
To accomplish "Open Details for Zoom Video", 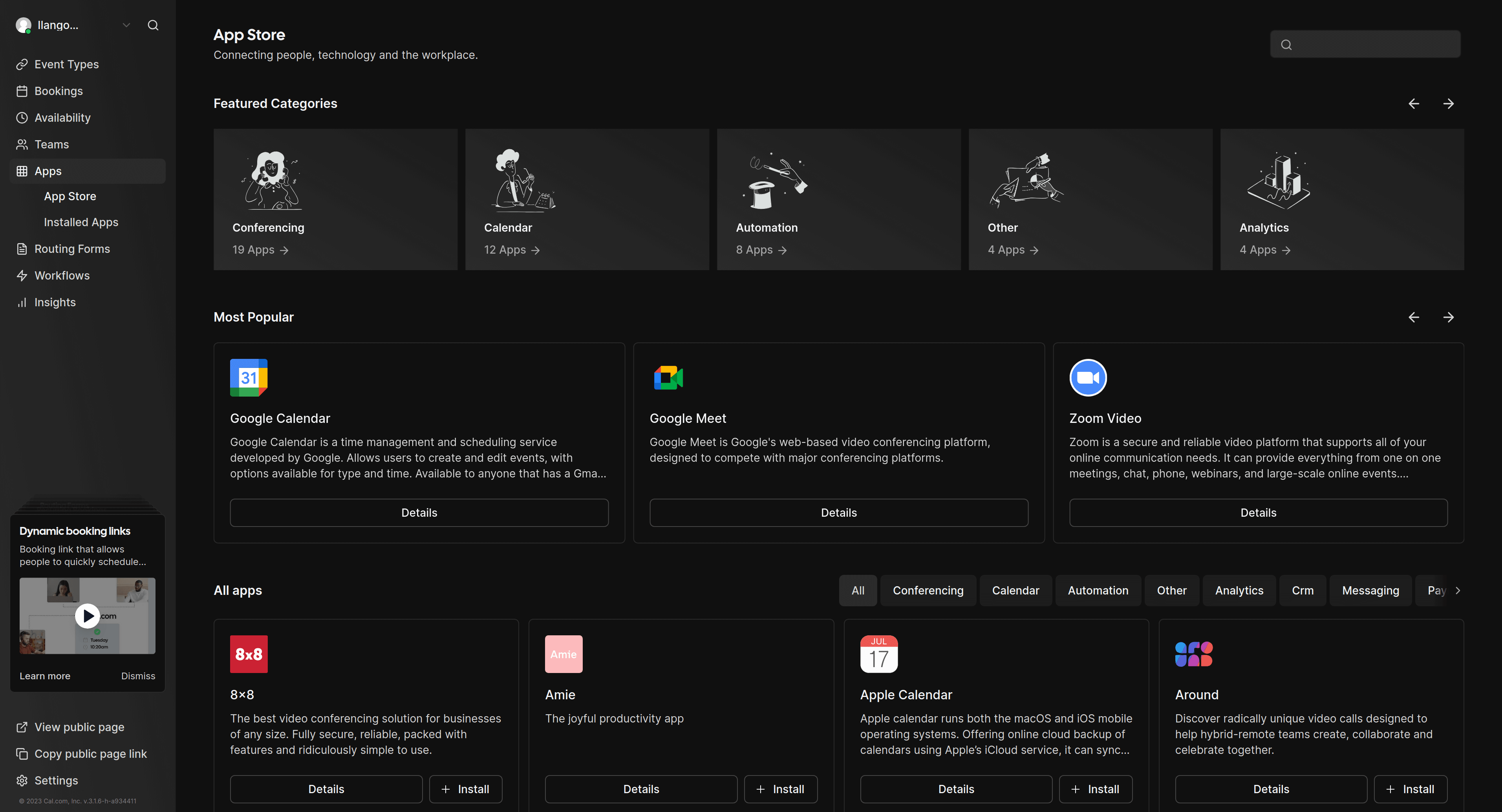I will pyautogui.click(x=1258, y=513).
